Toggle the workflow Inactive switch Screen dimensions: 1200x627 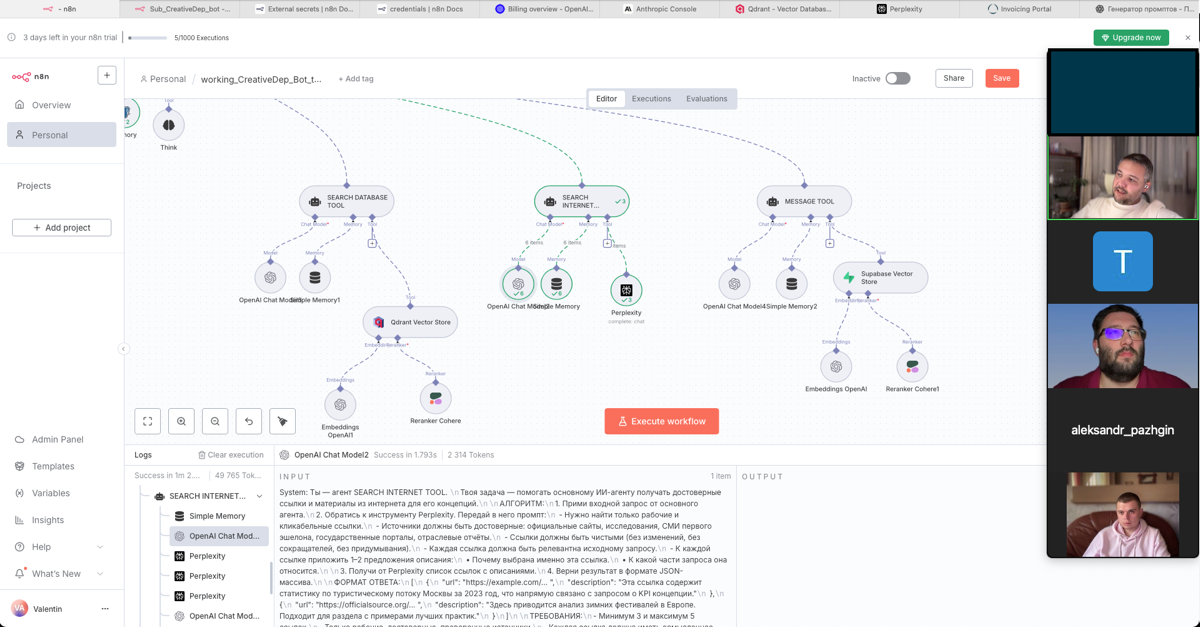click(x=898, y=78)
